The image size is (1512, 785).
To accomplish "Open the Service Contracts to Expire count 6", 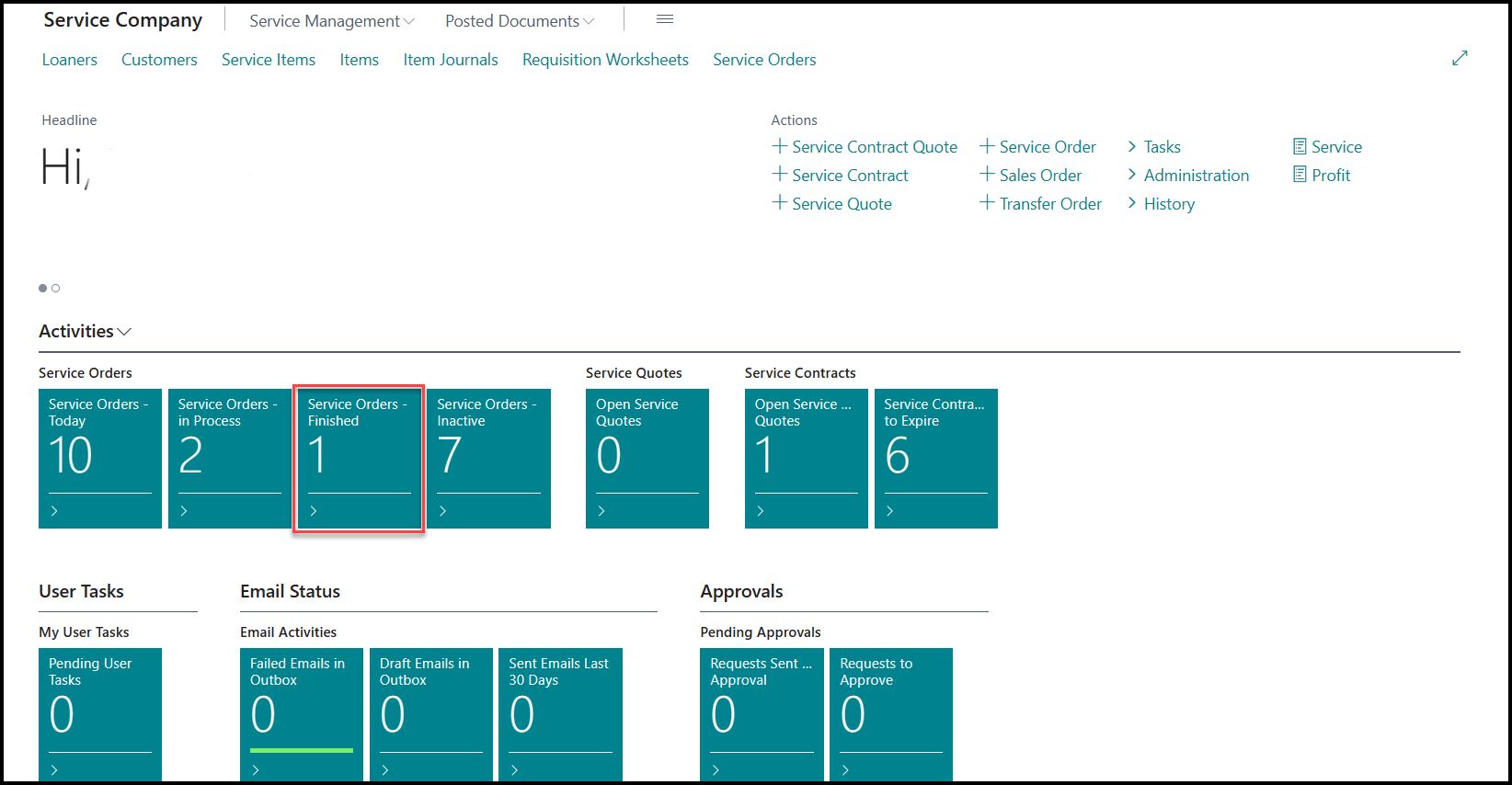I will pyautogui.click(x=898, y=456).
